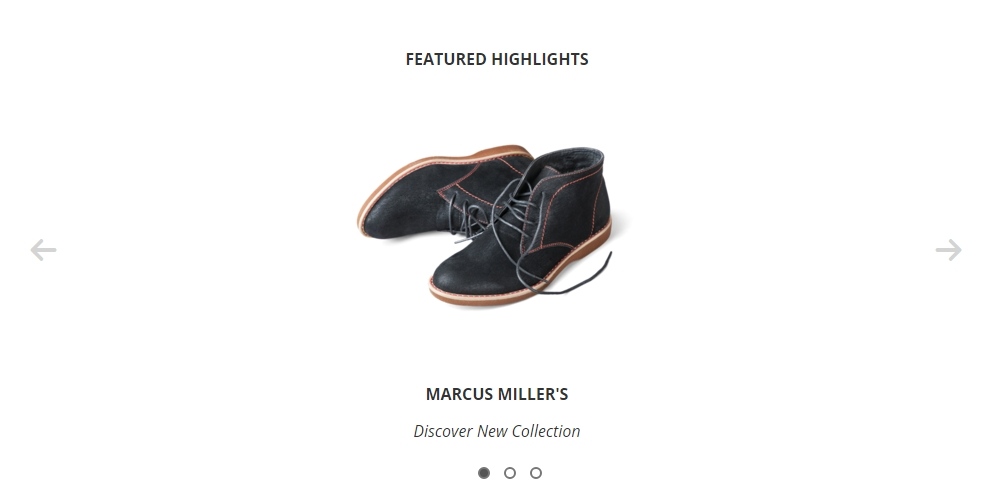This screenshot has height=500, width=992.
Task: Select the first filled carousel dot
Action: click(x=484, y=473)
